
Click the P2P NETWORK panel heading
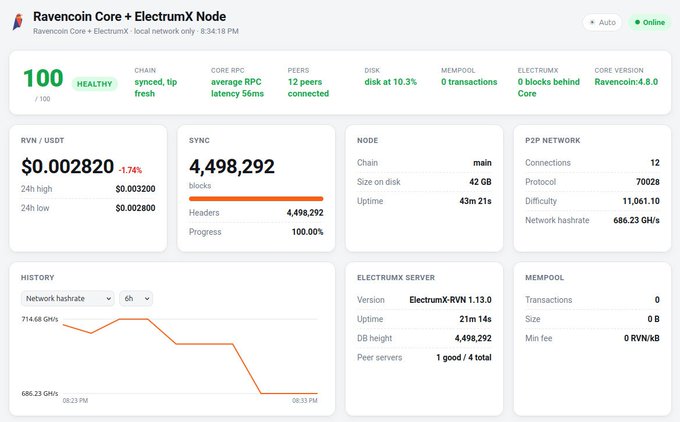(552, 141)
